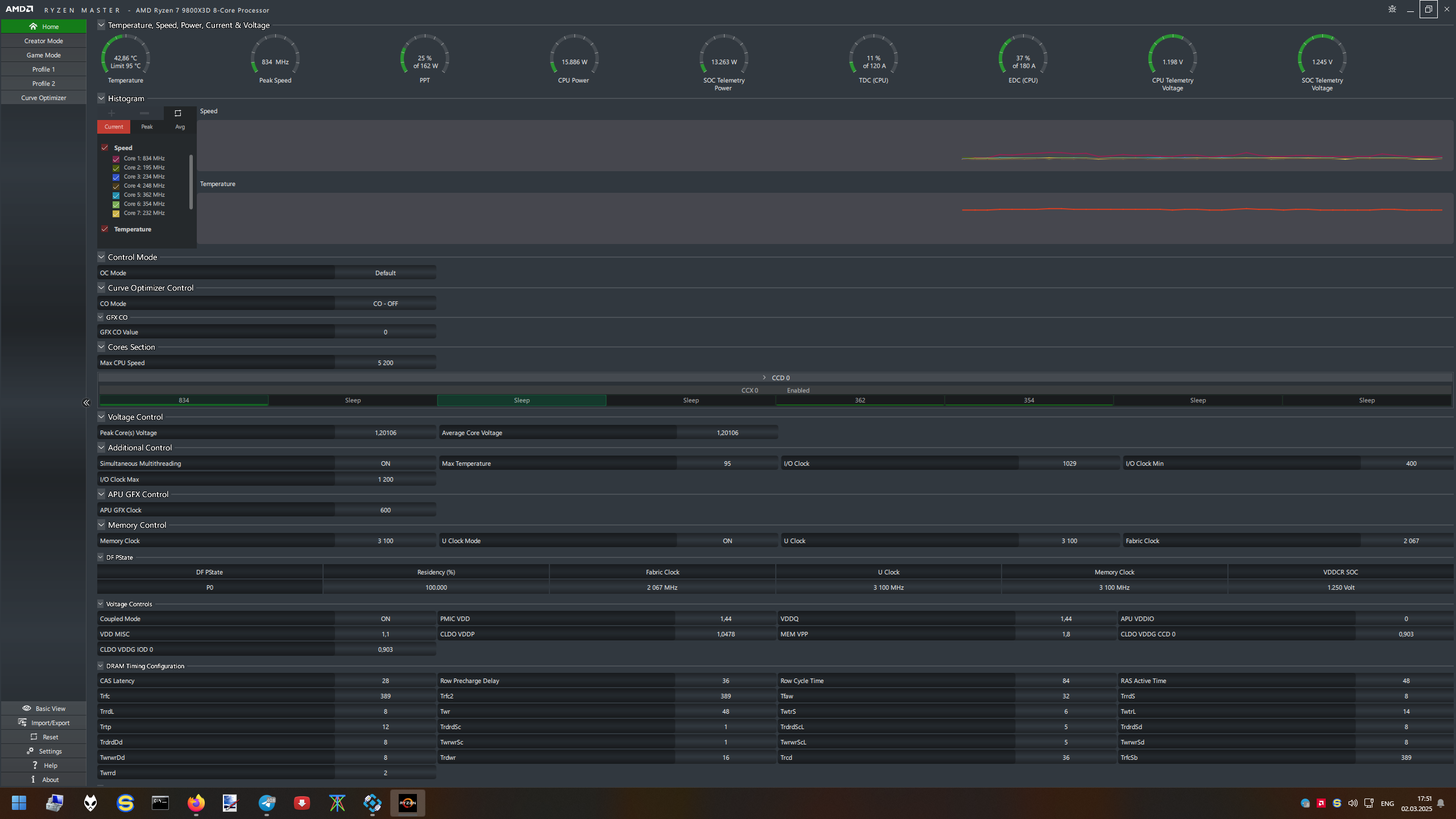
Task: Collapse the Histogram section
Action: click(x=101, y=98)
